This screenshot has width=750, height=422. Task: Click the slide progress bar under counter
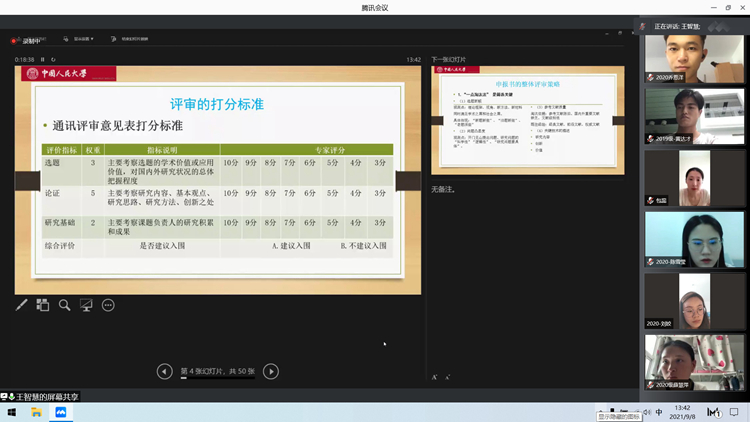click(217, 379)
